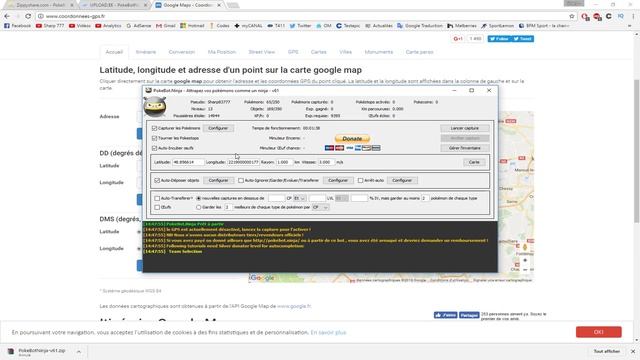Open the Gmail bookmark
This screenshot has height=360, width=640.
point(166,25)
